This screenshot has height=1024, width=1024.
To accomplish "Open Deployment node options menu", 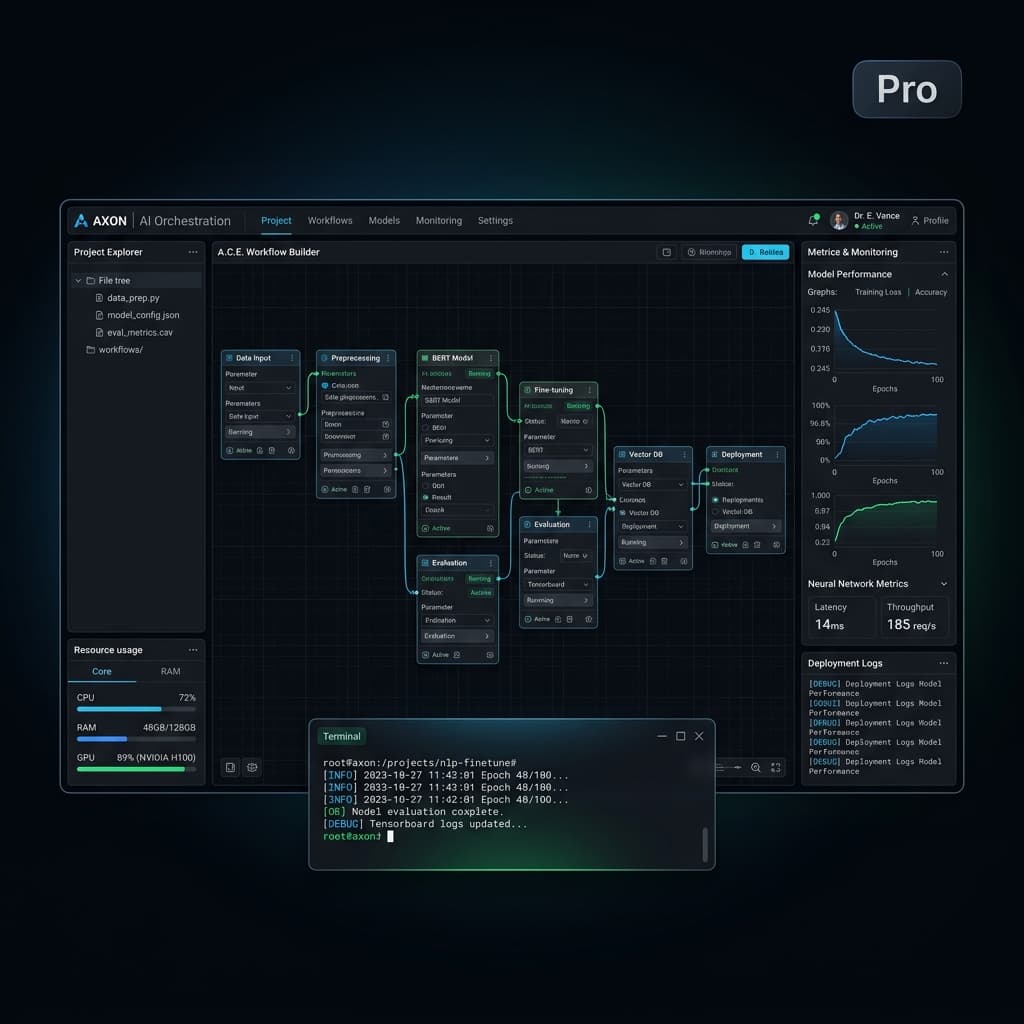I will pos(777,455).
